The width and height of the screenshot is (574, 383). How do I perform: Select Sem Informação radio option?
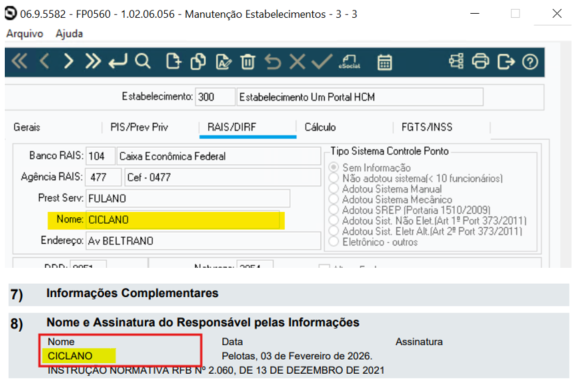333,167
